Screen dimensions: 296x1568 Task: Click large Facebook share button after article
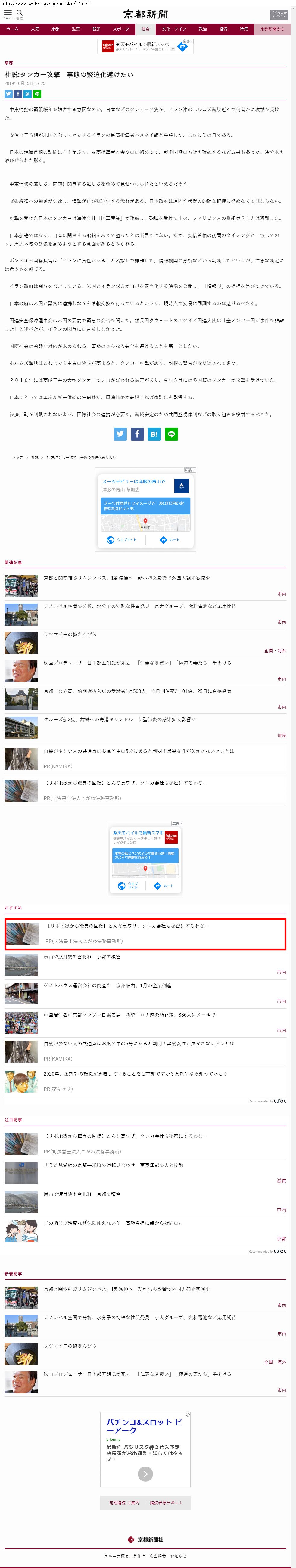click(137, 434)
